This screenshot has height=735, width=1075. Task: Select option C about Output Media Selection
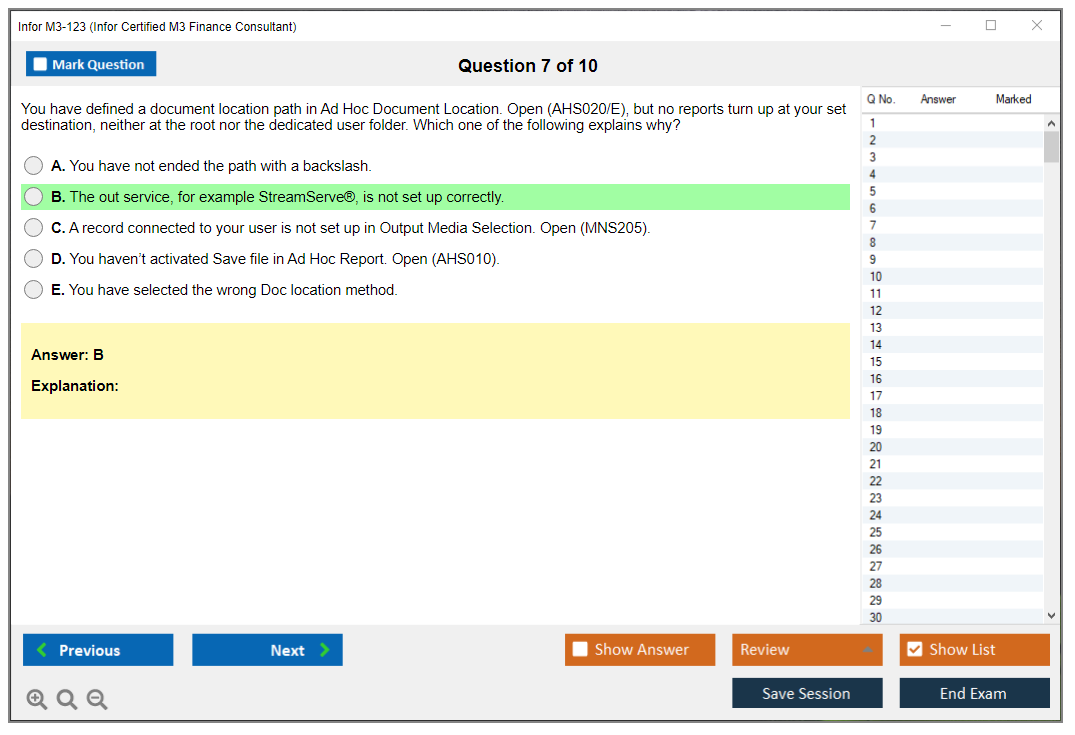click(34, 228)
